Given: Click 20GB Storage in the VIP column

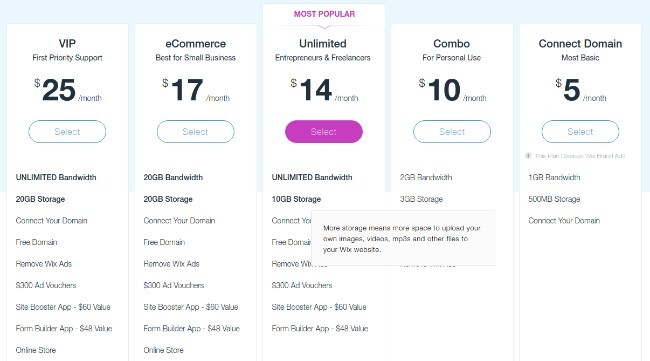Looking at the screenshot, I should tap(40, 199).
